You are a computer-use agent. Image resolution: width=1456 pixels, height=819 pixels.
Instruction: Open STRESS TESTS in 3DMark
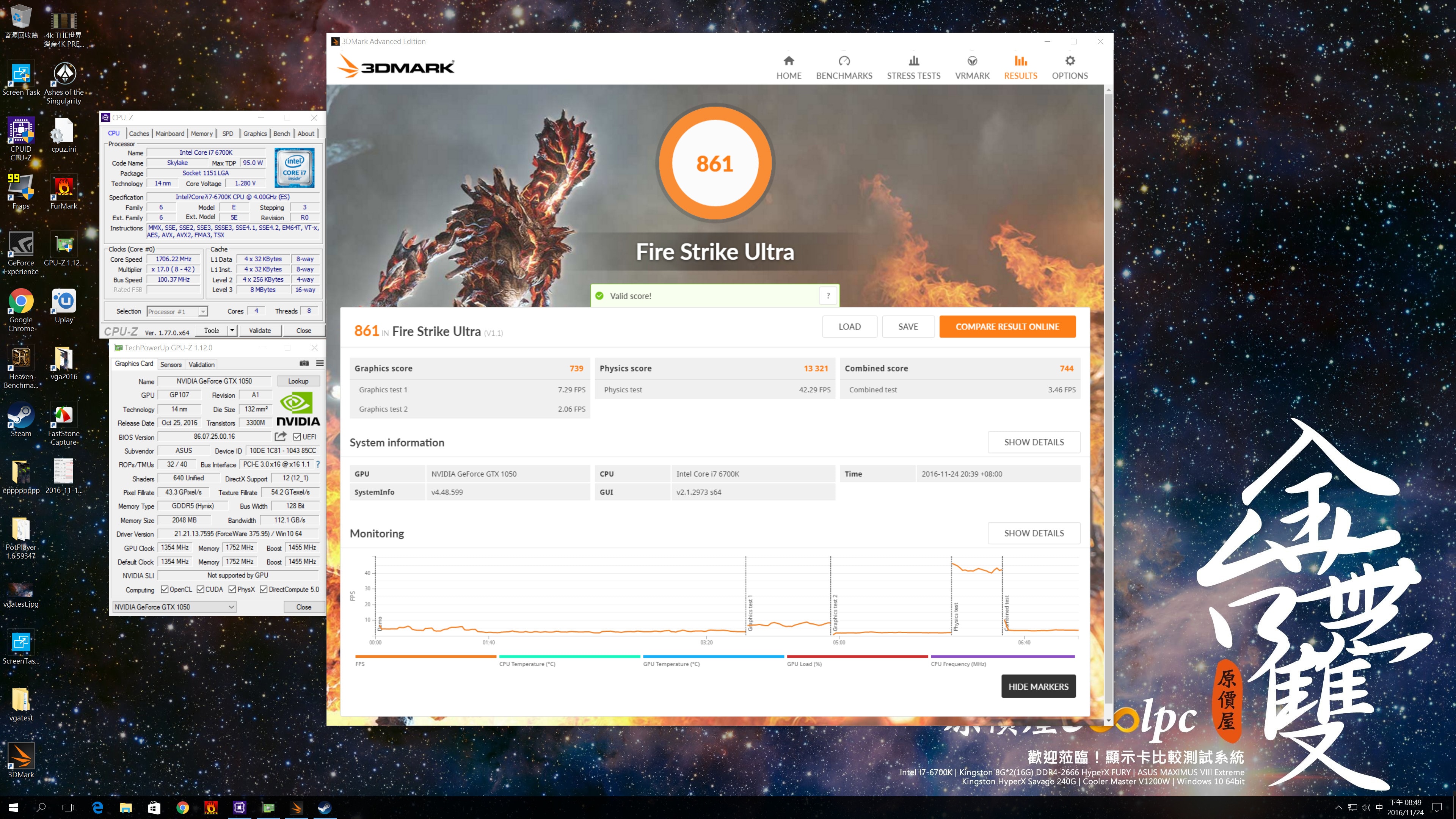[x=913, y=68]
